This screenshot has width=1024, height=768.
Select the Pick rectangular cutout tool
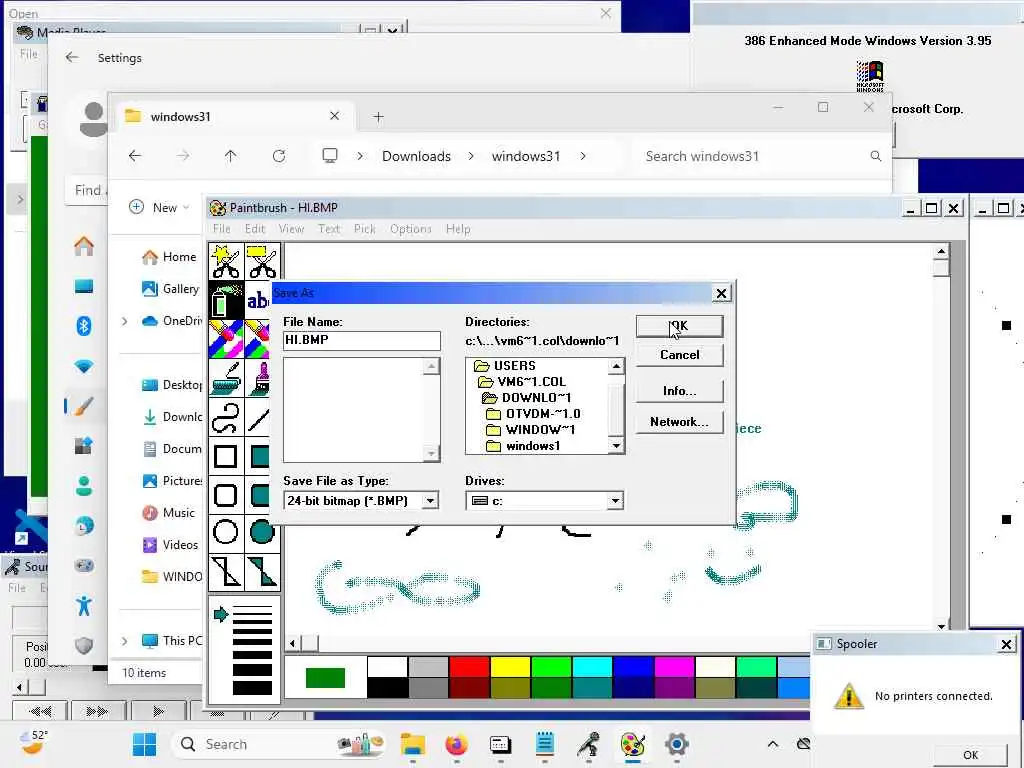coord(262,261)
